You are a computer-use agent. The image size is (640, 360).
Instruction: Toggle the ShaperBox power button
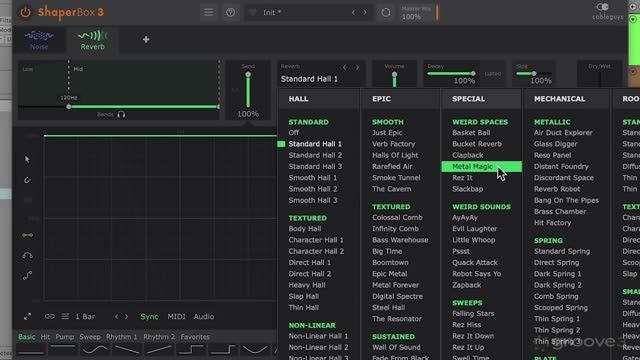(x=25, y=12)
